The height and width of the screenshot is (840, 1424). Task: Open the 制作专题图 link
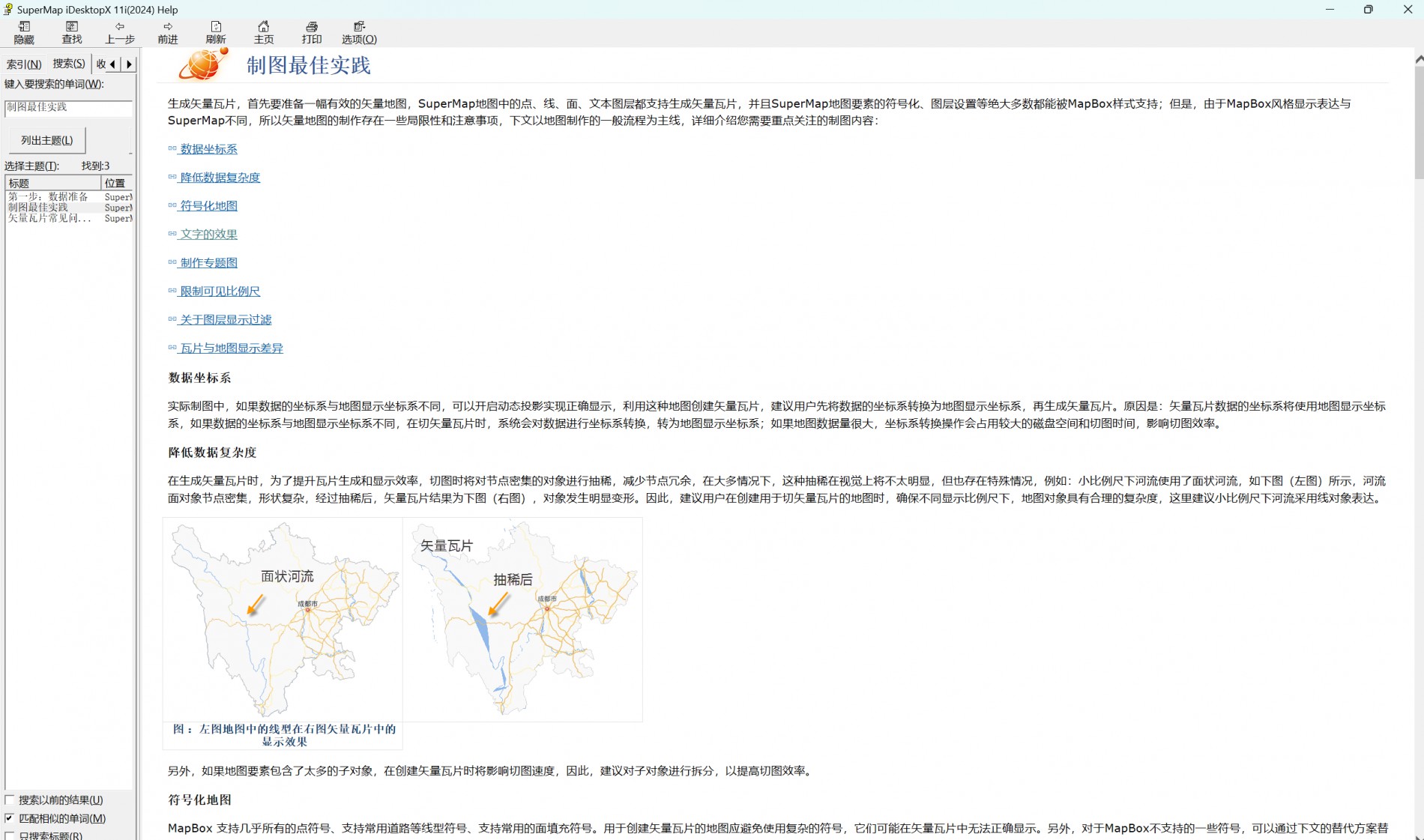pos(208,263)
